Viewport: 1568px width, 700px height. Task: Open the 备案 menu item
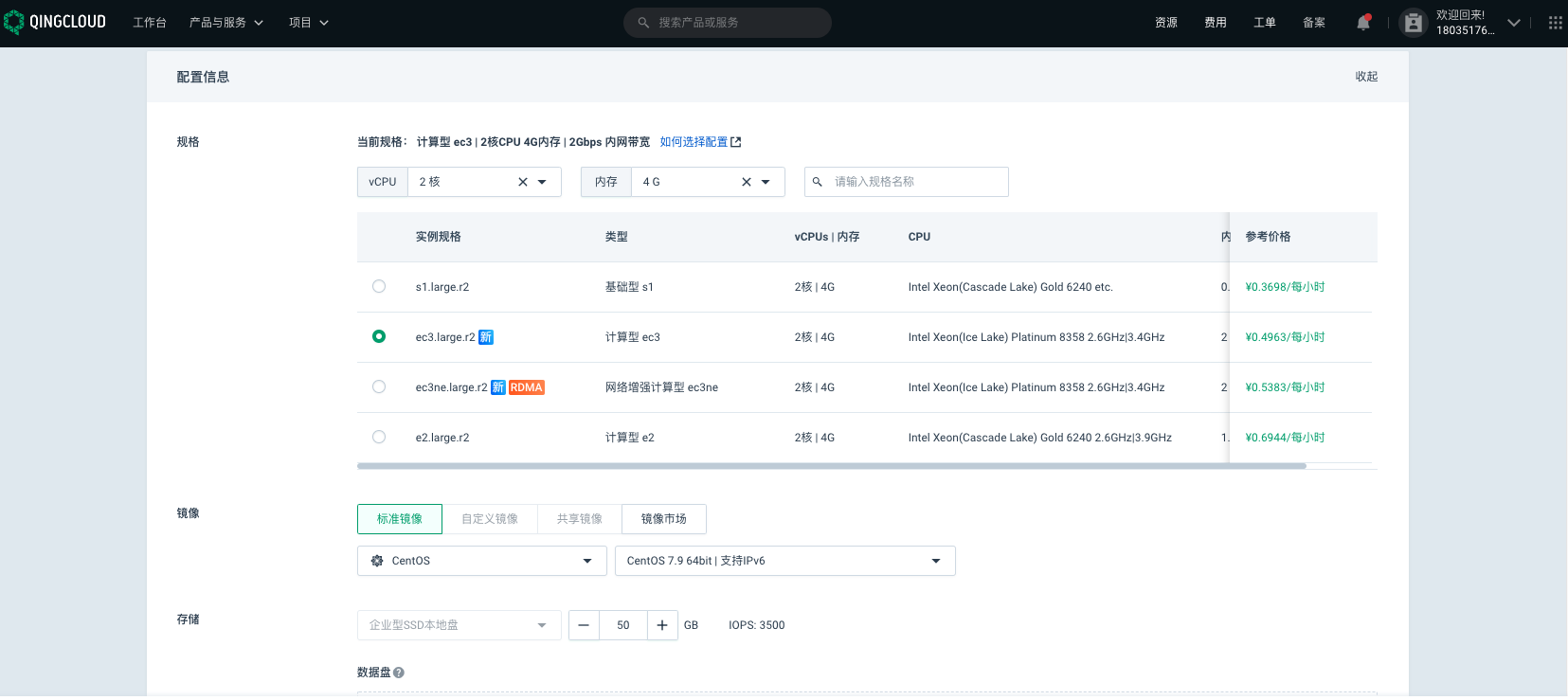pos(1314,23)
